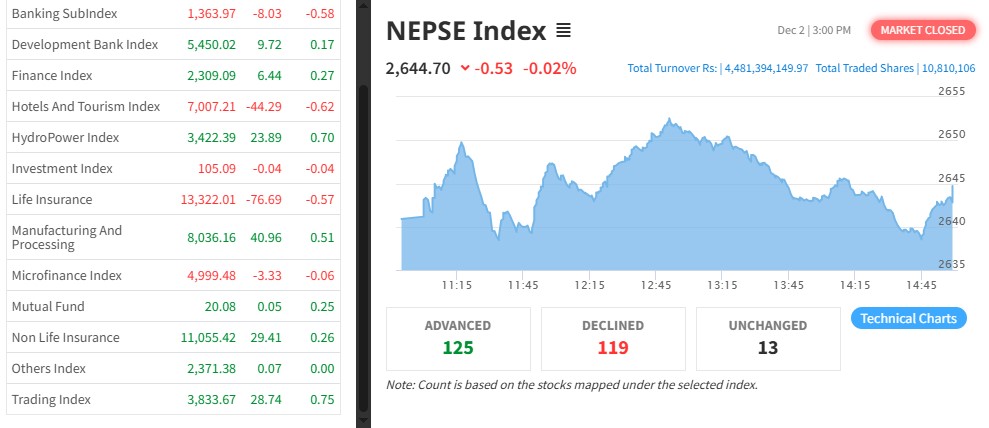
Task: Select Development Bank Index
Action: (x=85, y=44)
